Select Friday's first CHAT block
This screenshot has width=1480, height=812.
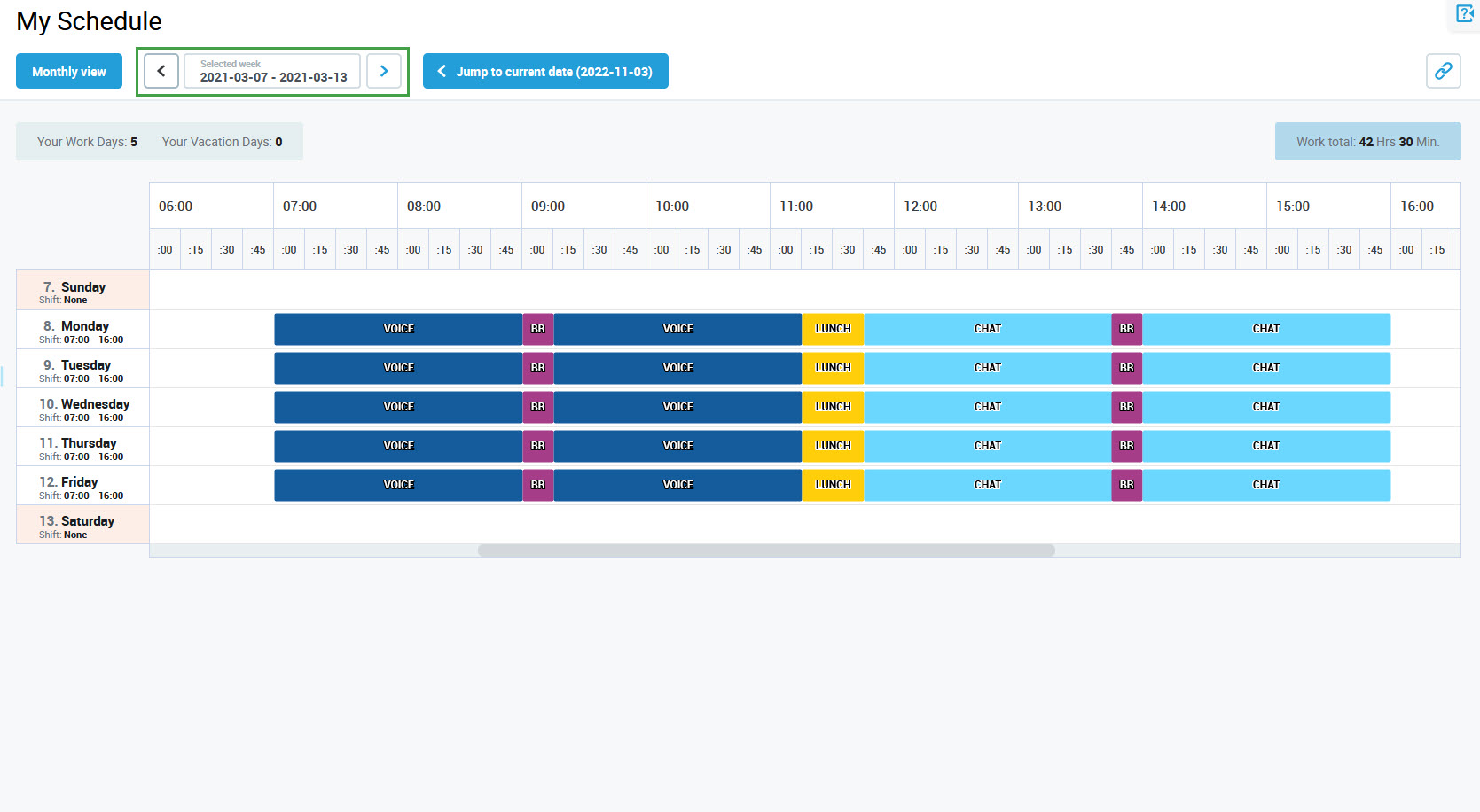pyautogui.click(x=987, y=485)
